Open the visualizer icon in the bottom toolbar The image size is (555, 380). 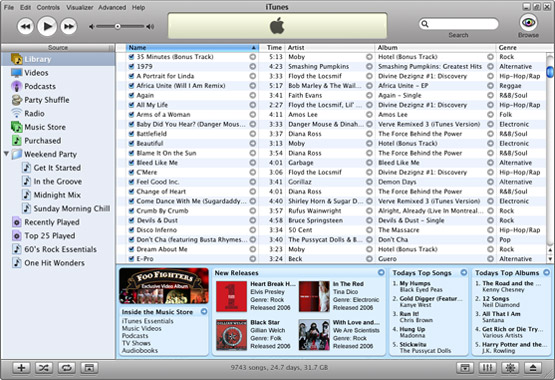[510, 368]
